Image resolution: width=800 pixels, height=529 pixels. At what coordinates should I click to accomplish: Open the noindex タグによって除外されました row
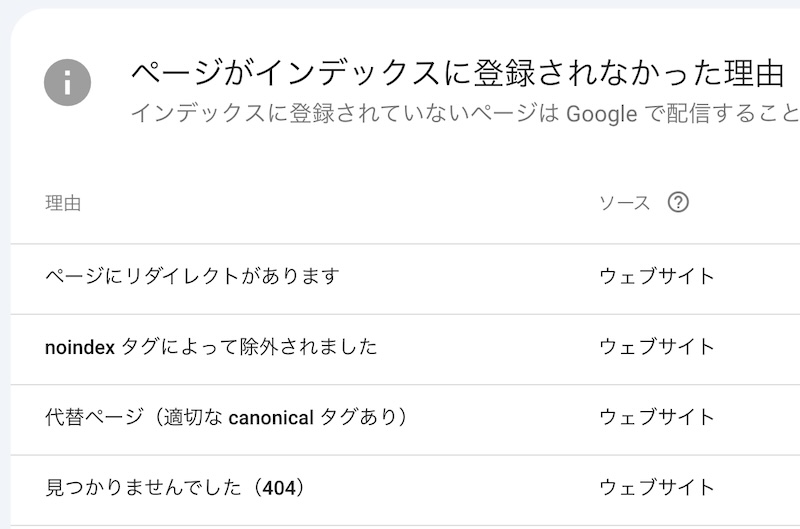coord(405,349)
